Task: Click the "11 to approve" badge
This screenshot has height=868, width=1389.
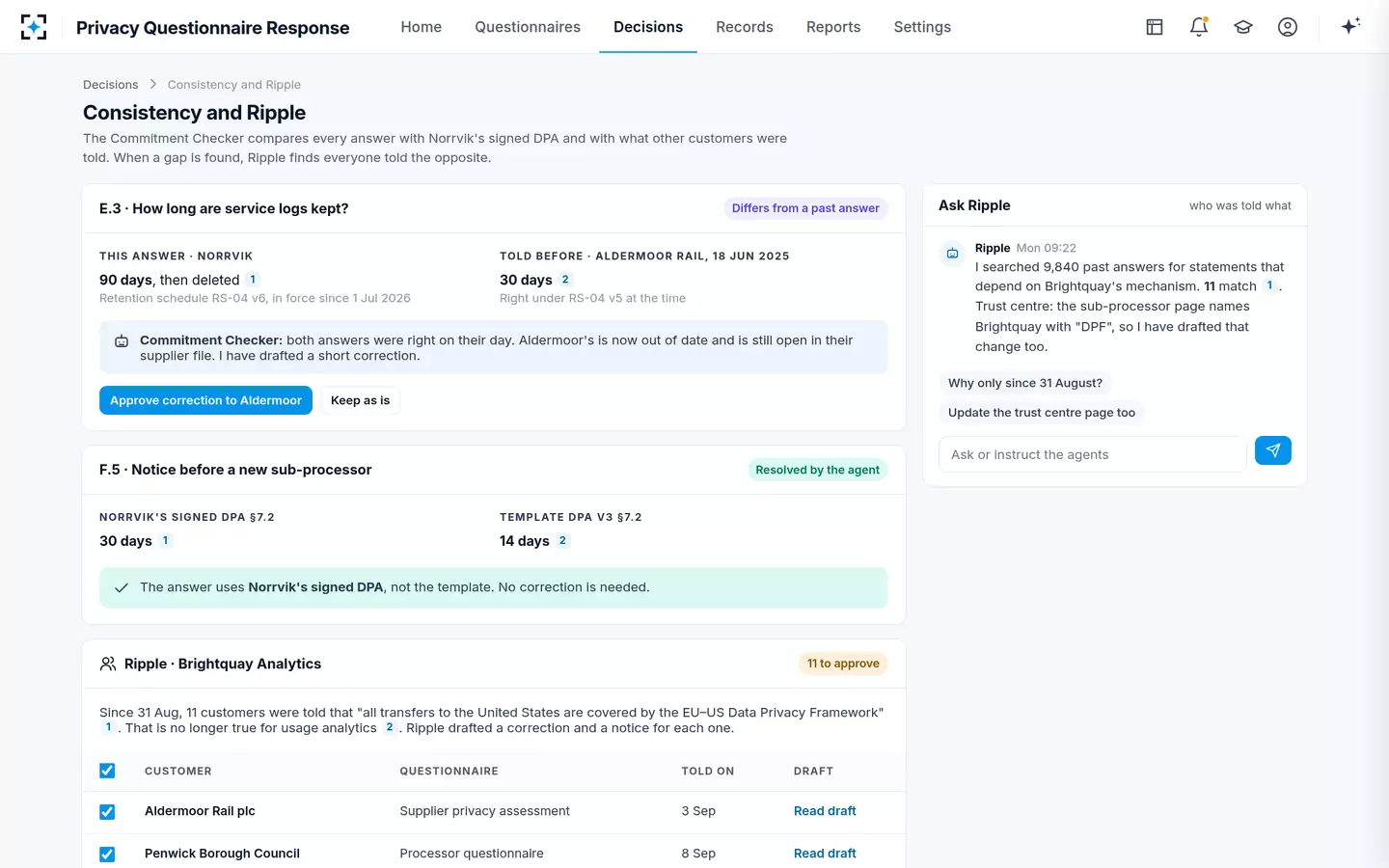Action: point(843,664)
